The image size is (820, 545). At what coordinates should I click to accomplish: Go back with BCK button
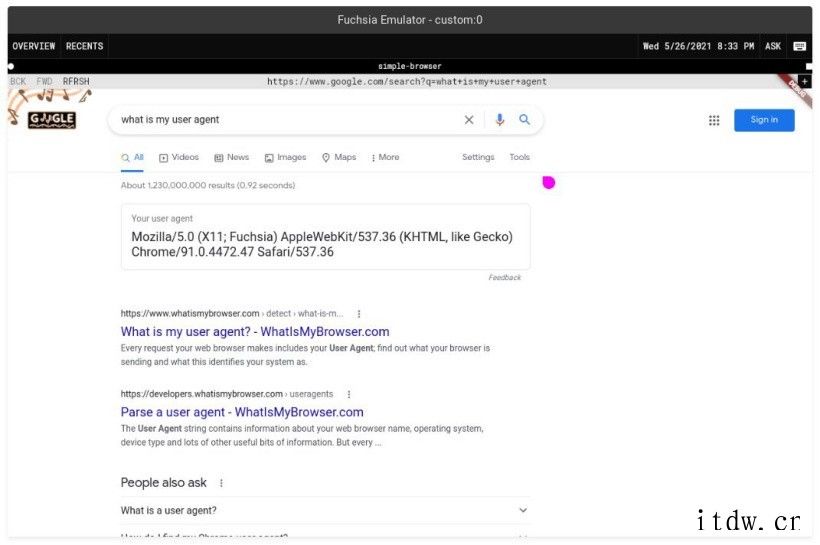[x=18, y=82]
